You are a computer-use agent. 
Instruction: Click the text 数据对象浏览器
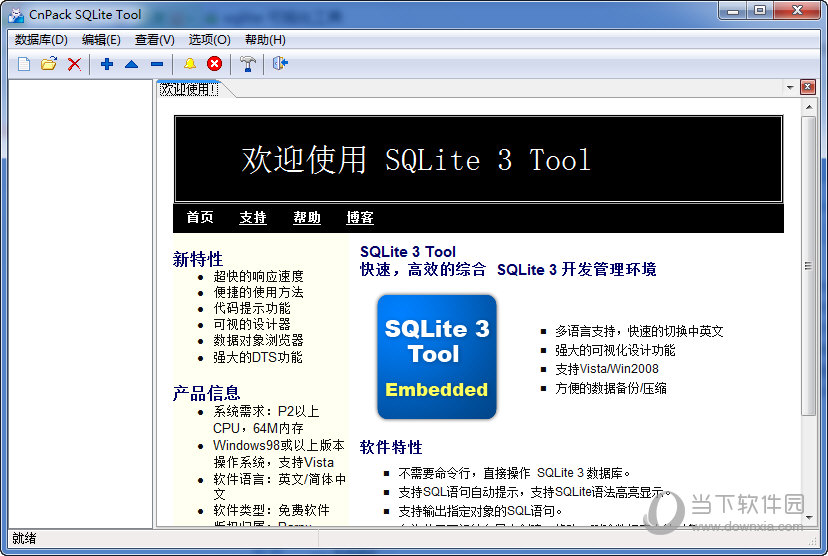[x=258, y=340]
